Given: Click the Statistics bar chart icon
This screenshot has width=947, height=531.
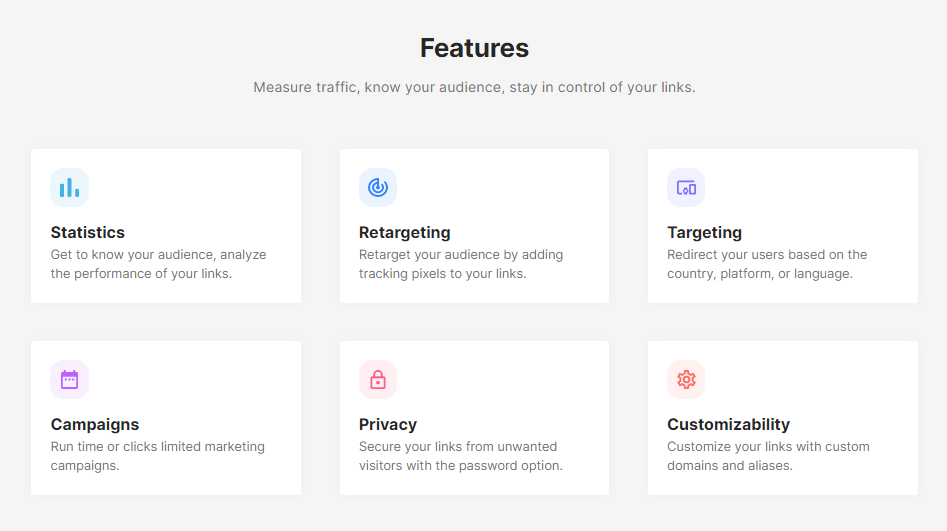Looking at the screenshot, I should (x=69, y=187).
